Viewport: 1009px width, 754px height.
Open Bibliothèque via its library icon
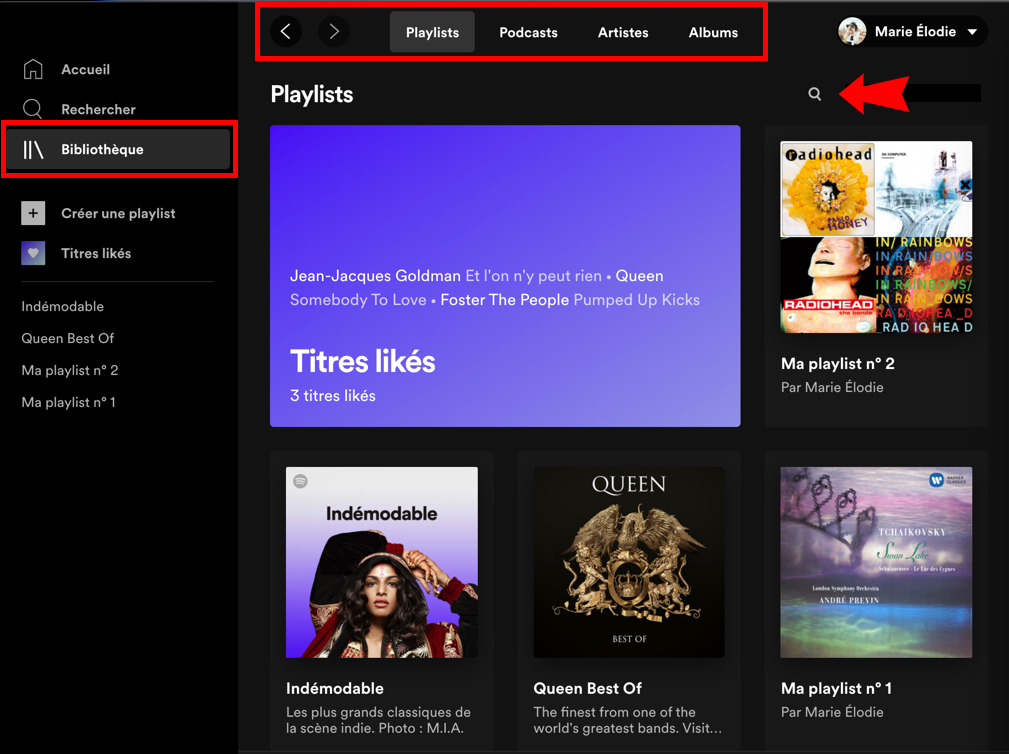coord(34,149)
